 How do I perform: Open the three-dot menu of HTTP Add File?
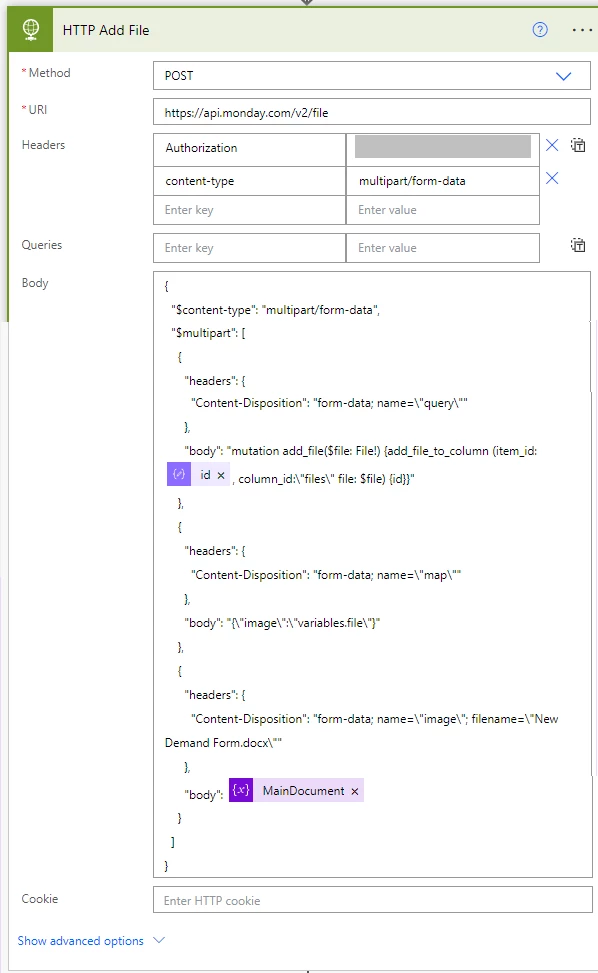point(582,30)
